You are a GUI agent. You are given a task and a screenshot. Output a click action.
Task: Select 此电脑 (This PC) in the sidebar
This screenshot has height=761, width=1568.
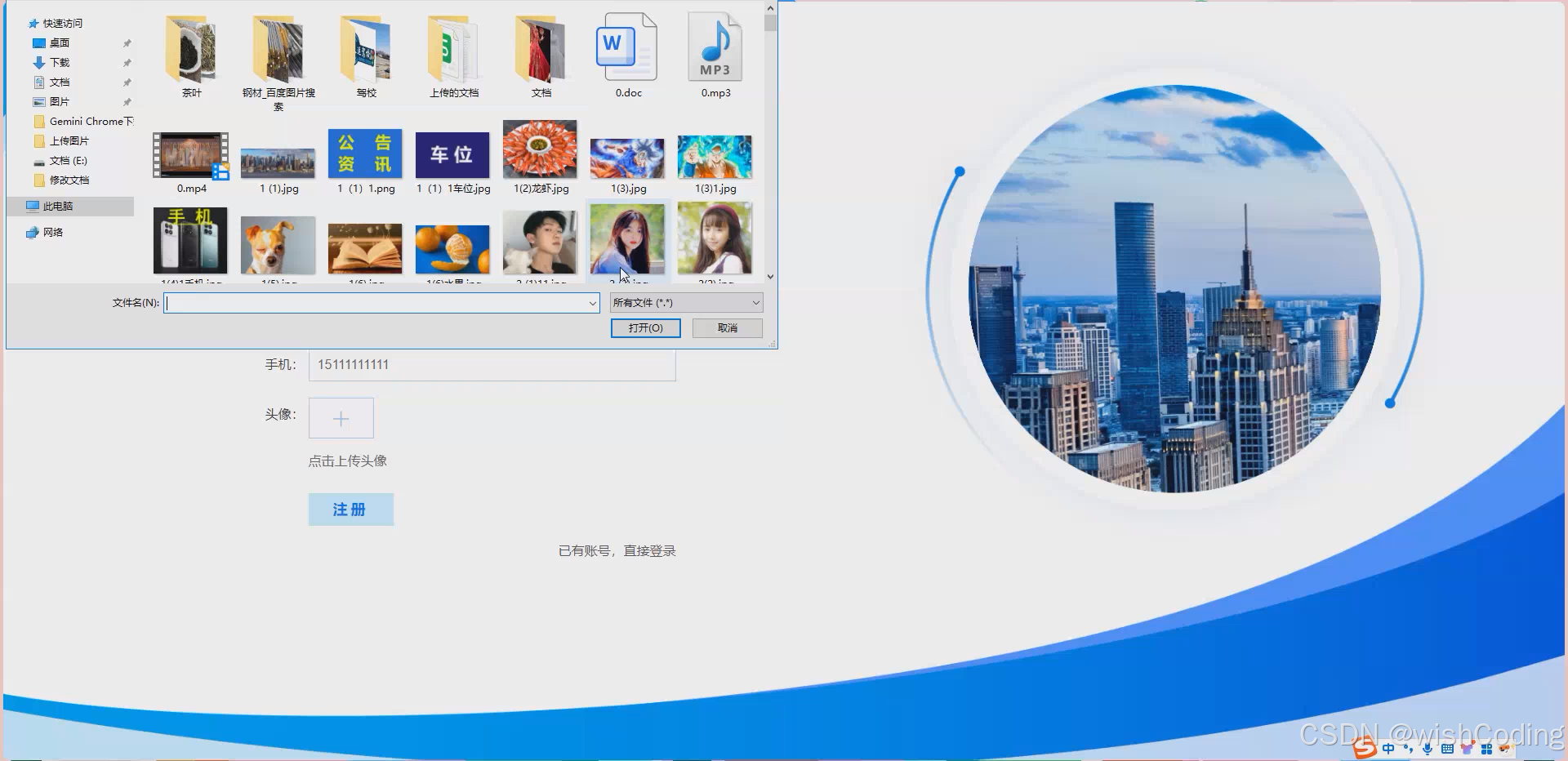[x=54, y=206]
